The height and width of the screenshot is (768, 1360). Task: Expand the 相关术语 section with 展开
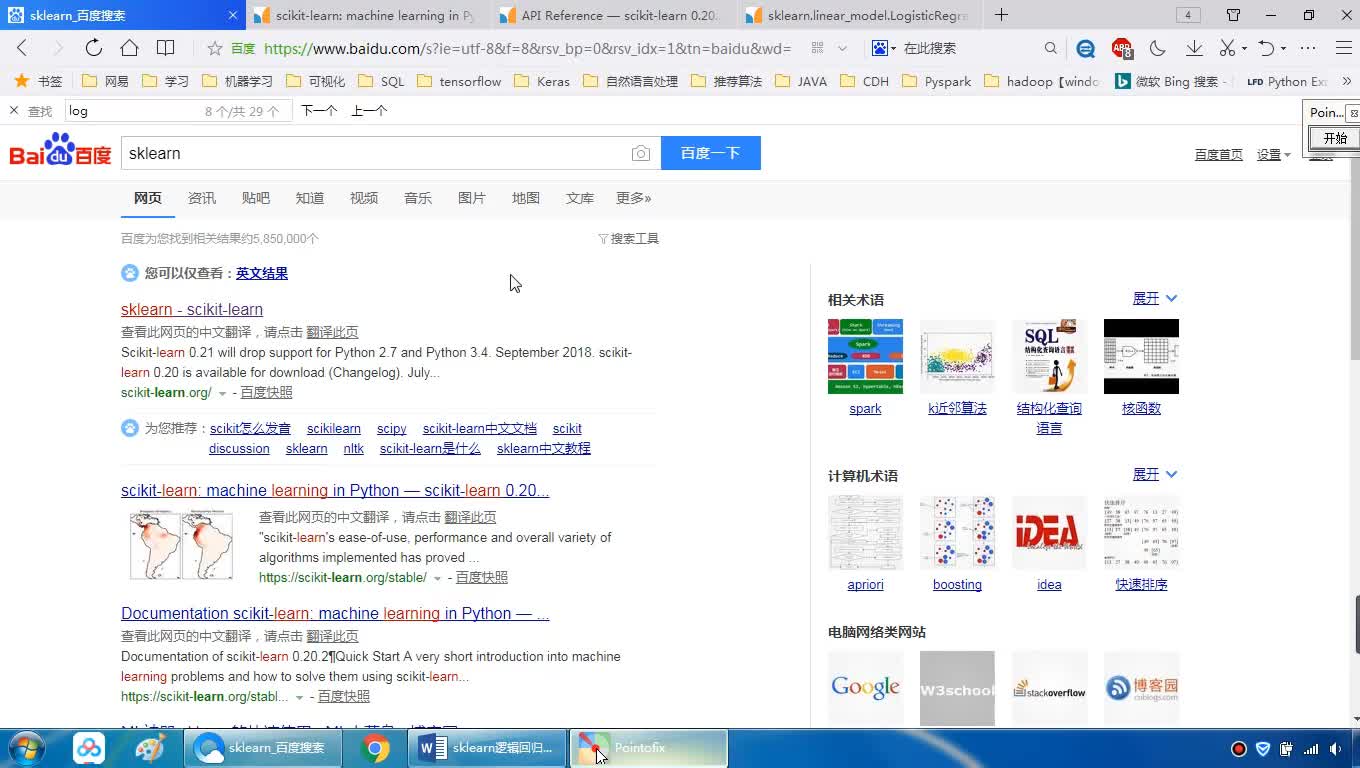[x=1154, y=298]
